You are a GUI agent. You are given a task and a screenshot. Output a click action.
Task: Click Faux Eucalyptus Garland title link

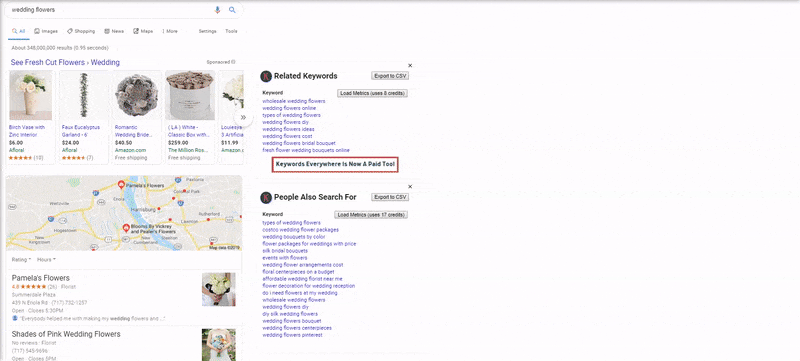click(x=81, y=131)
